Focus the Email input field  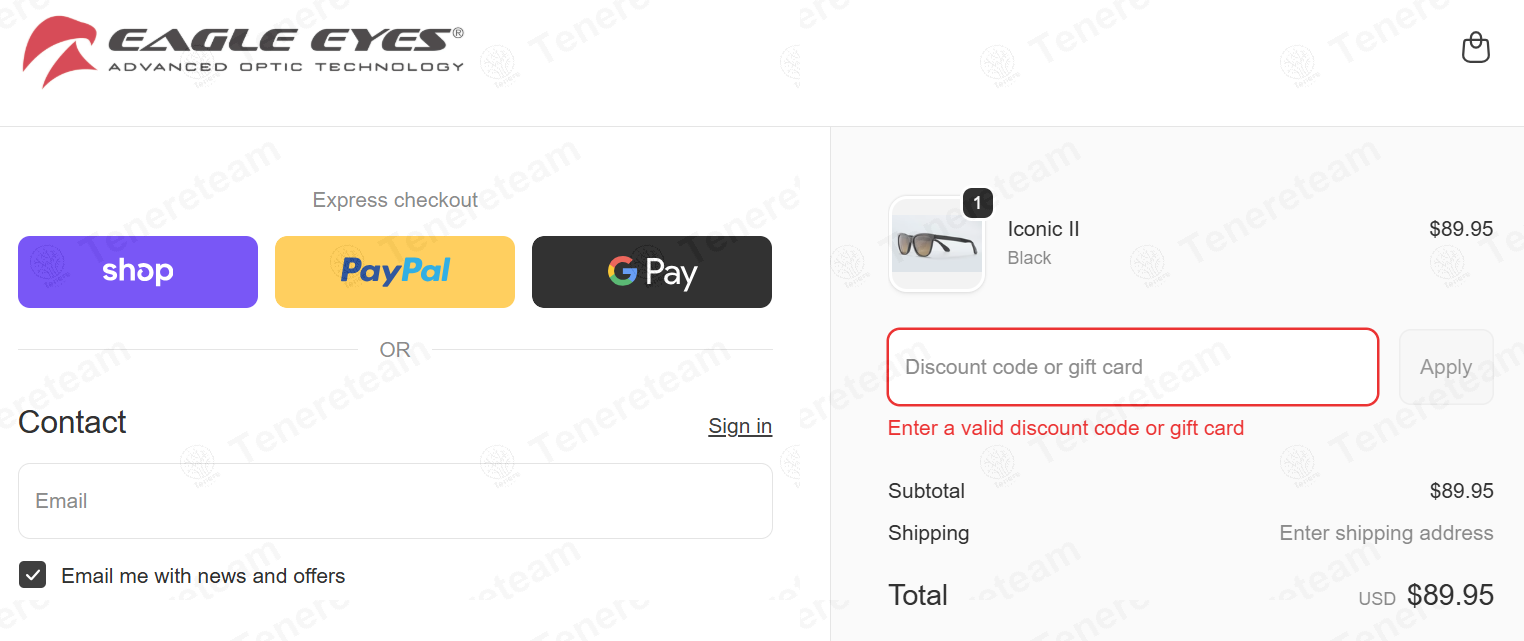395,501
